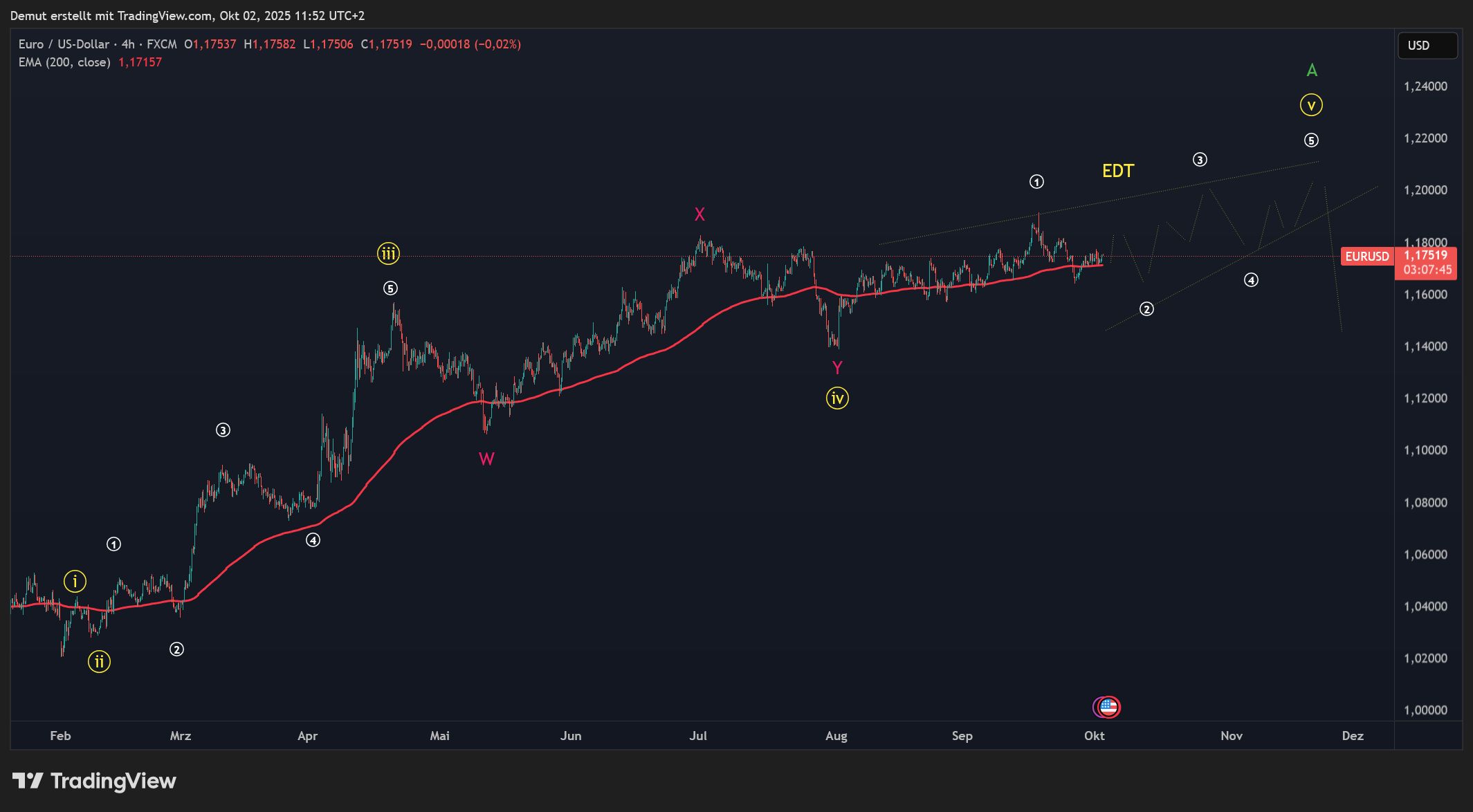Click the US flag economic event icon
This screenshot has height=812, width=1473.
point(1109,707)
